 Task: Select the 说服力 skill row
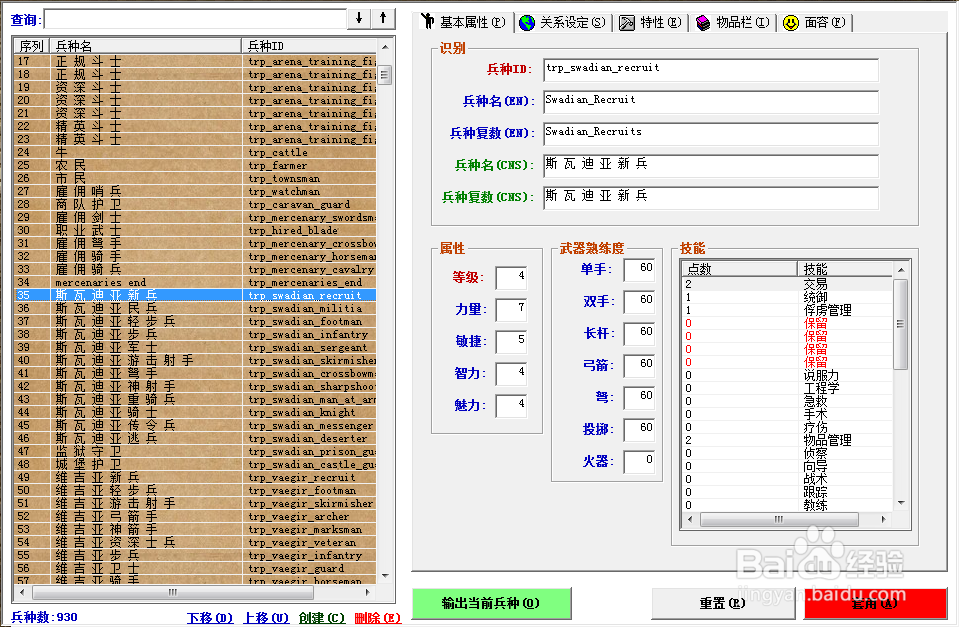click(x=788, y=375)
